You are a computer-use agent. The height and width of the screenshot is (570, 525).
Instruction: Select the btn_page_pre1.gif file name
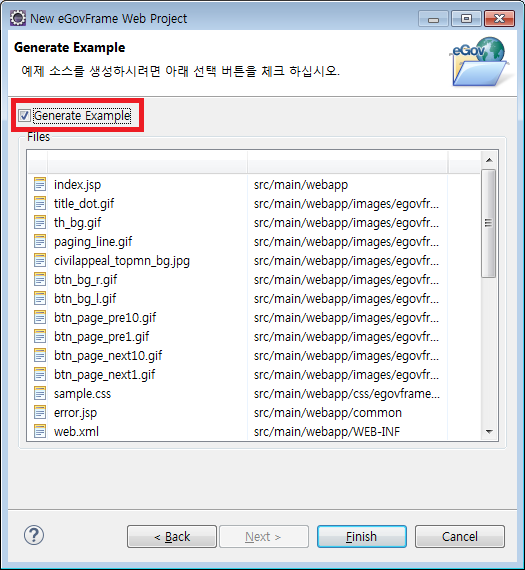101,337
